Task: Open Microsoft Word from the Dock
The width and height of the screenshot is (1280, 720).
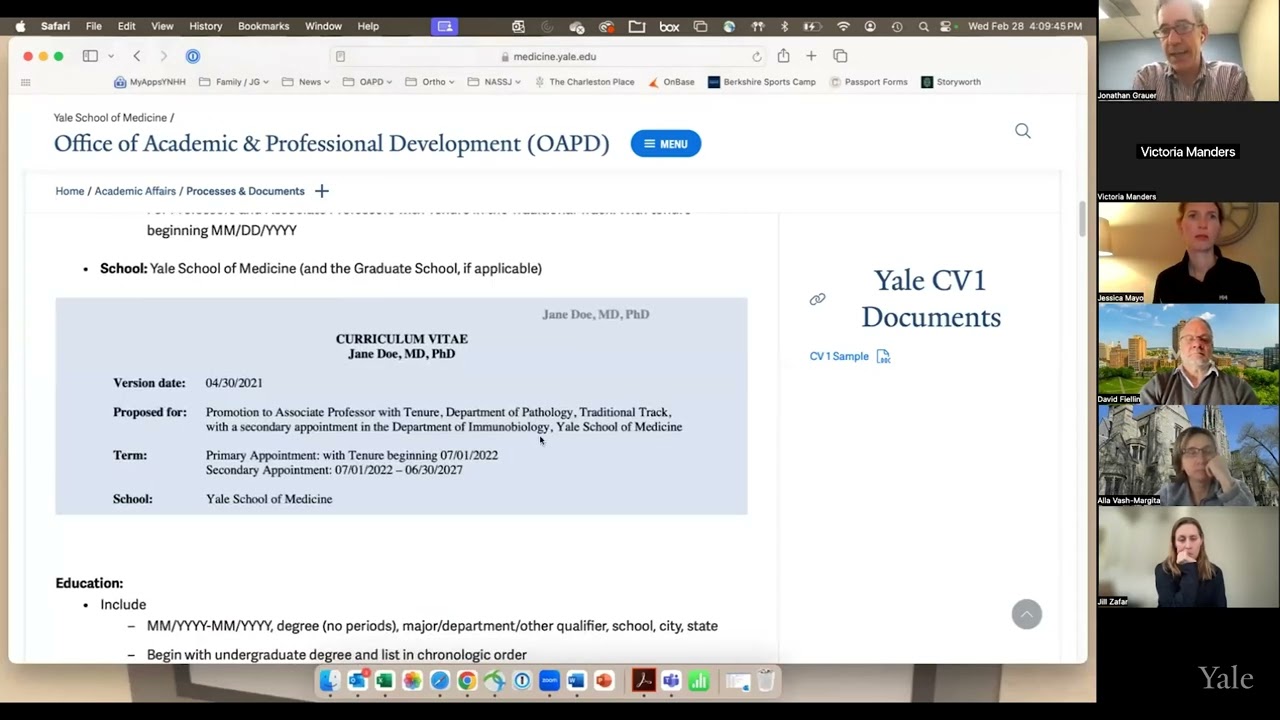Action: click(x=576, y=681)
